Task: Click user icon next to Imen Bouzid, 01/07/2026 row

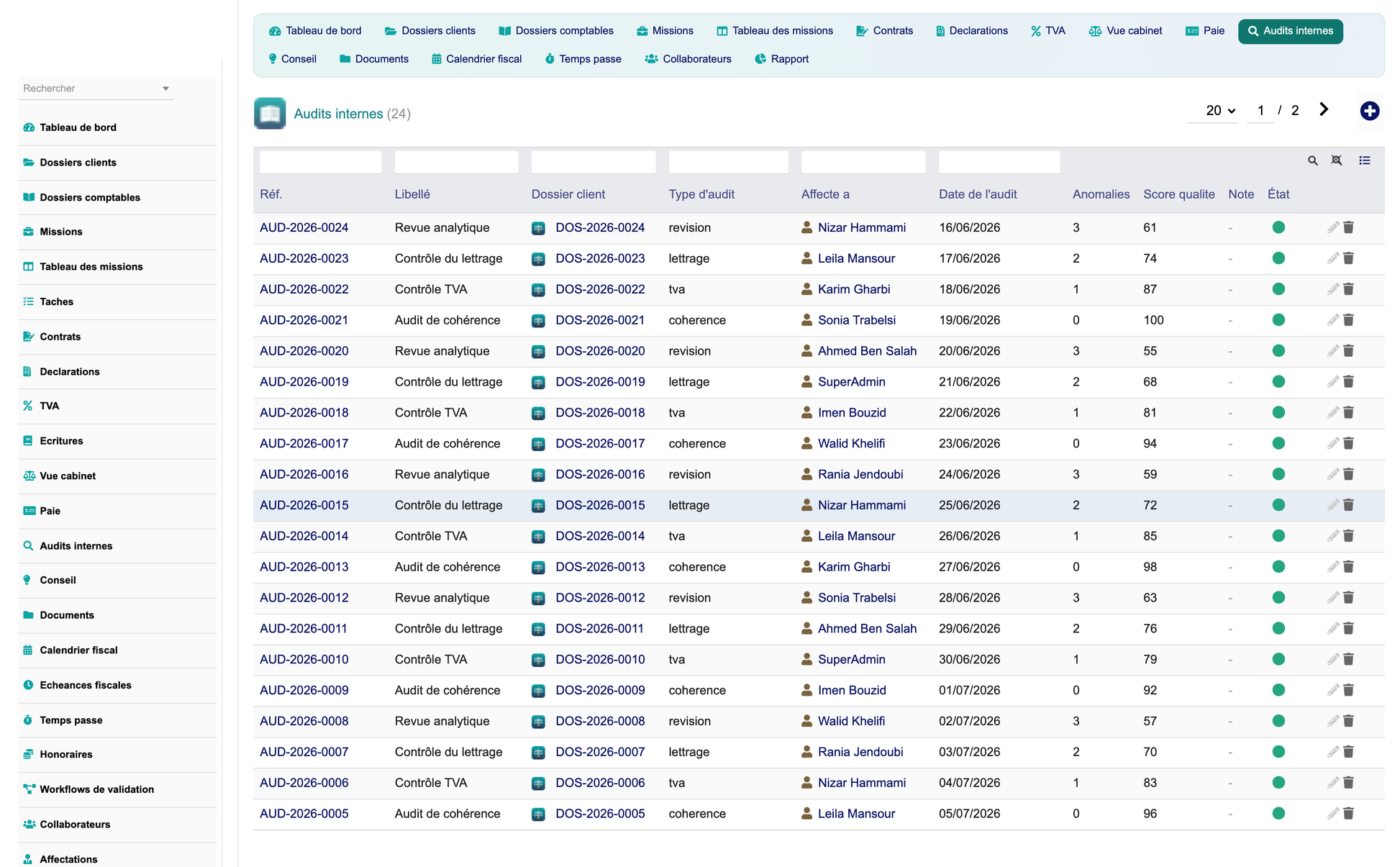Action: [x=806, y=690]
